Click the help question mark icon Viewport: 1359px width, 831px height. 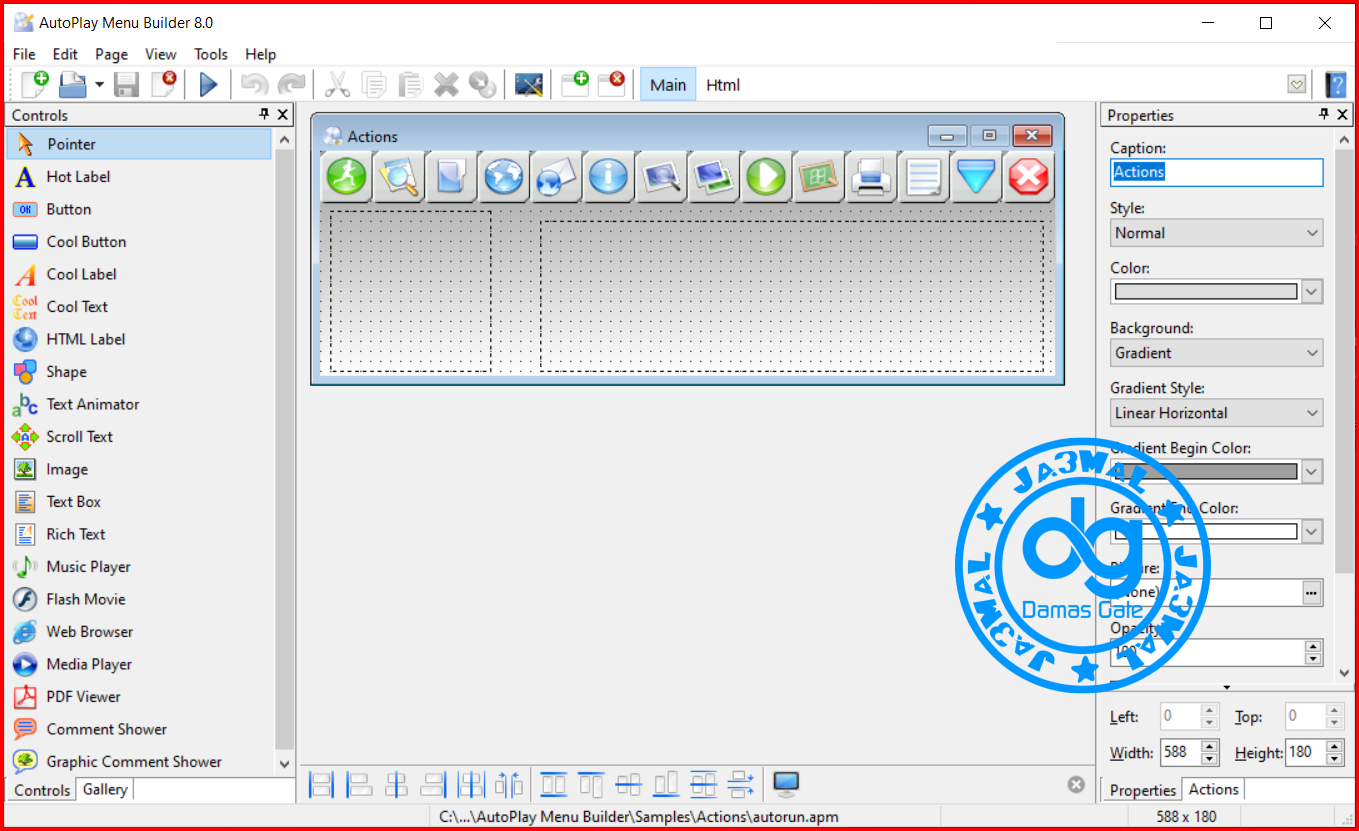[x=1335, y=85]
